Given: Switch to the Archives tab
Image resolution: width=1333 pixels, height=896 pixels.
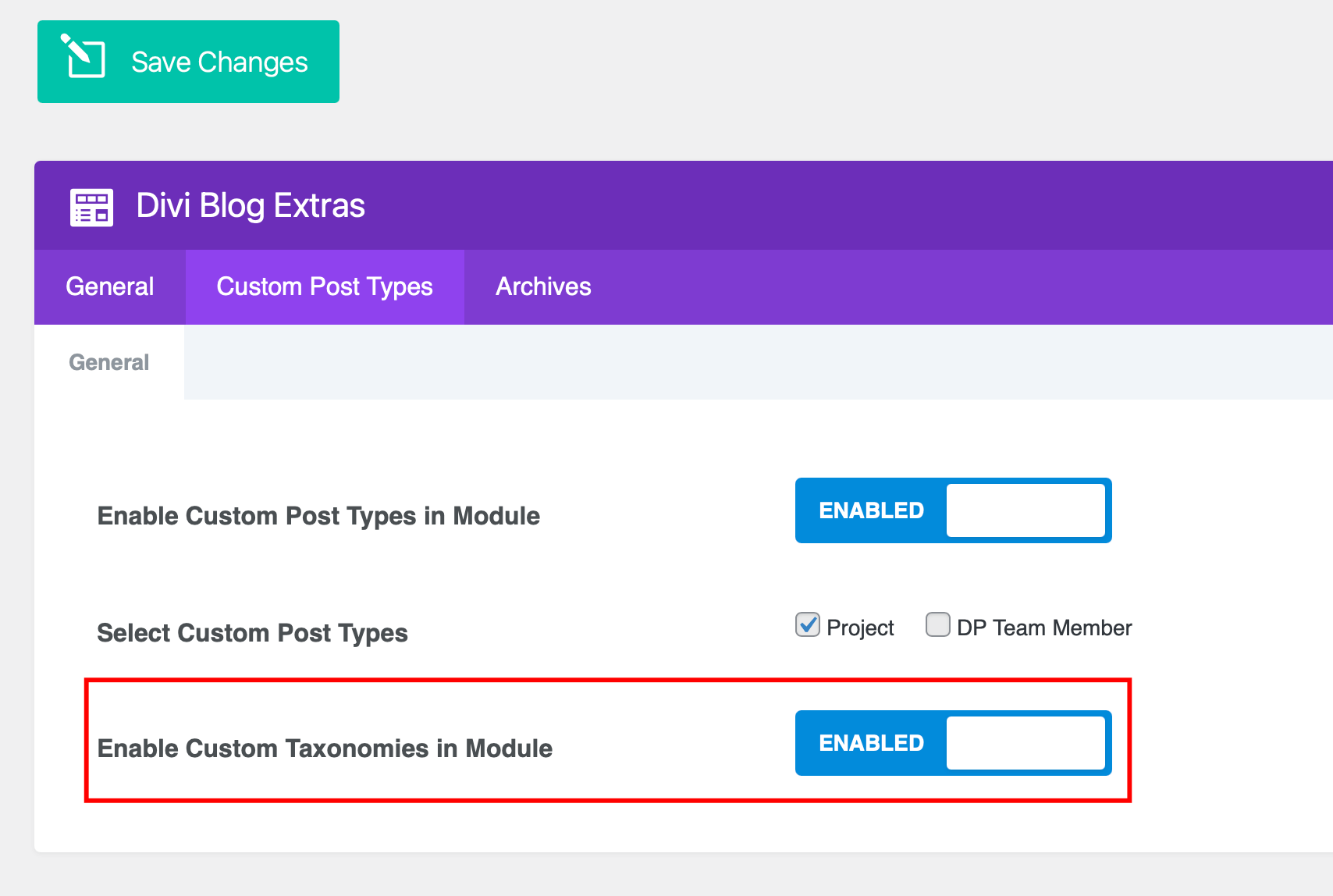Looking at the screenshot, I should [543, 286].
